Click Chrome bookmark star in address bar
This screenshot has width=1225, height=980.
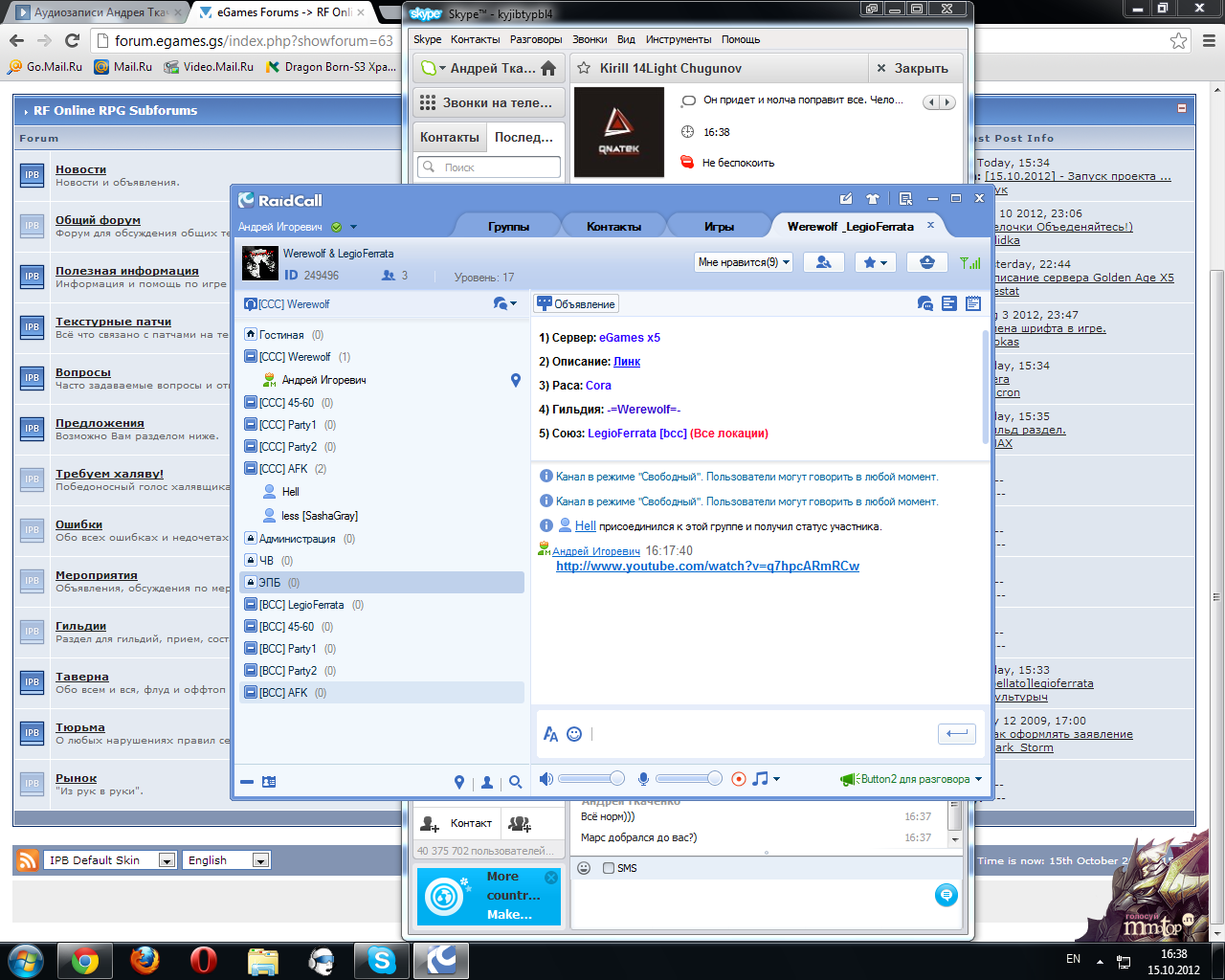point(1178,40)
